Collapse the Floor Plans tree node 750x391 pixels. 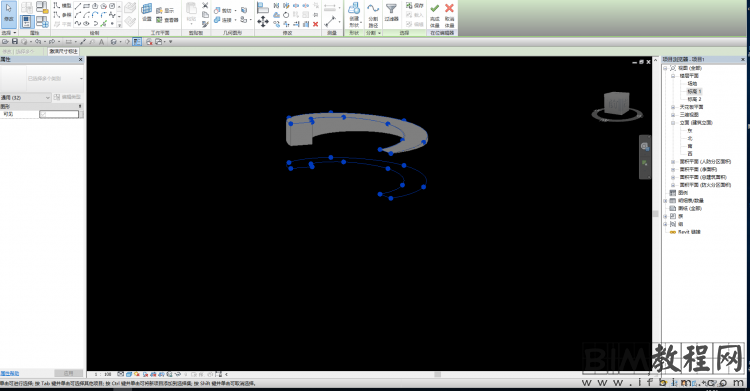tap(673, 76)
